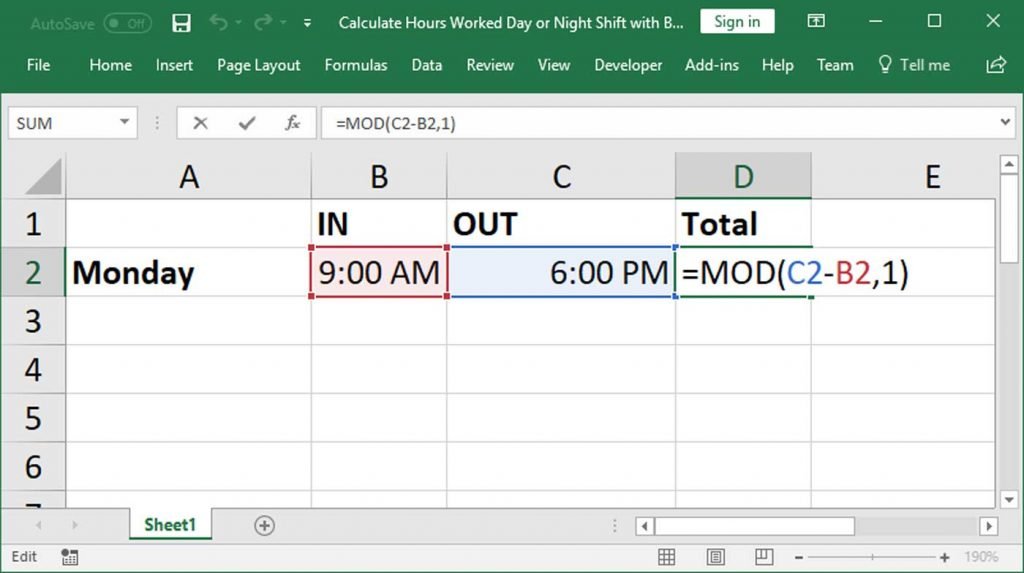Screen dimensions: 1024x573
Task: Open Ribbon Display Options icon
Action: [816, 22]
